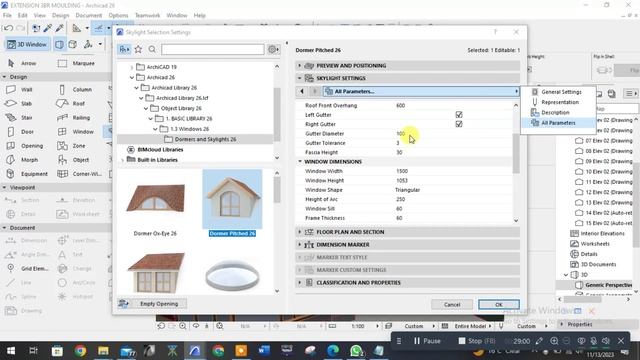This screenshot has height=360, width=640.
Task: Pause the screen recording
Action: pyautogui.click(x=427, y=341)
